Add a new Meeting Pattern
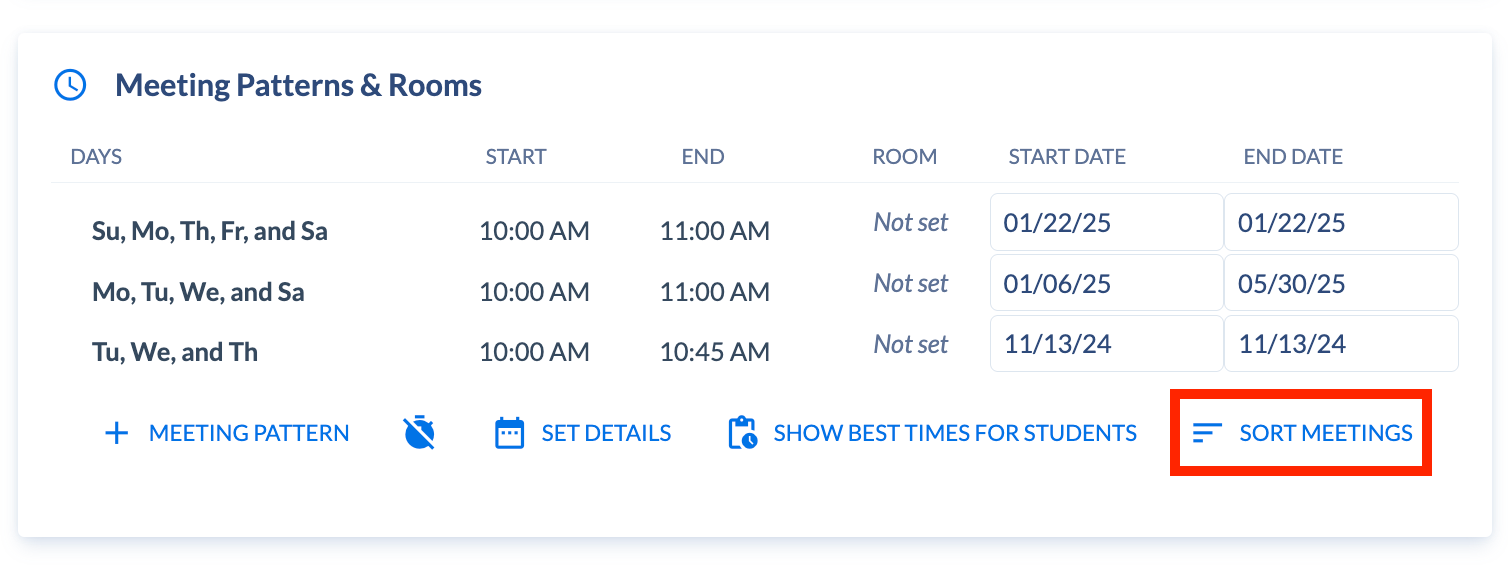This screenshot has height=572, width=1508. [227, 433]
